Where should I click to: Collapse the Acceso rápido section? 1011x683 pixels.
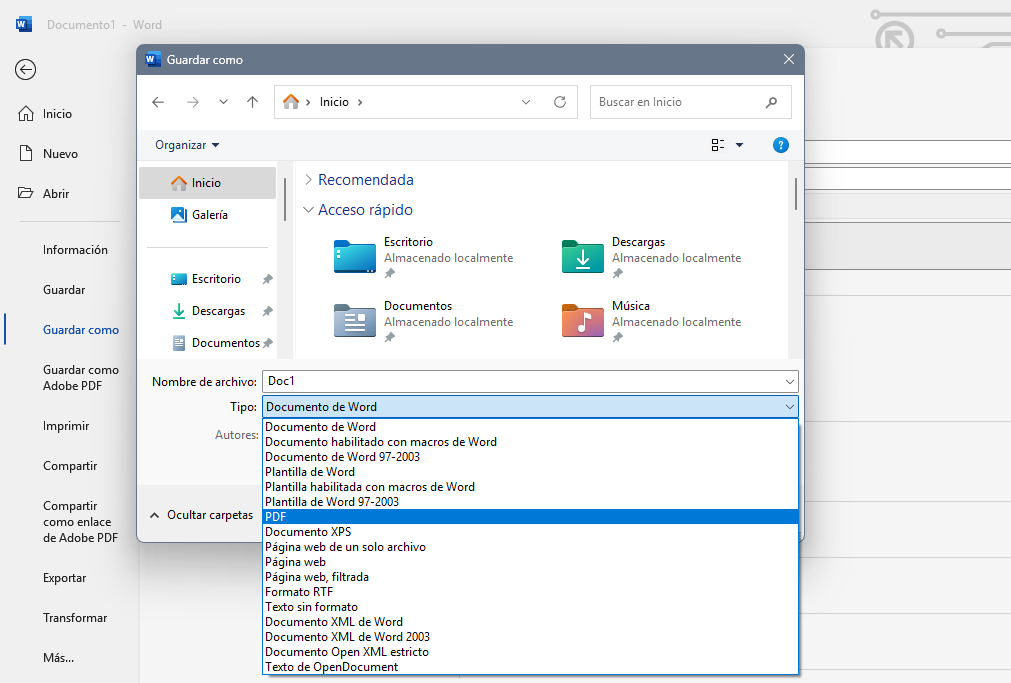308,210
